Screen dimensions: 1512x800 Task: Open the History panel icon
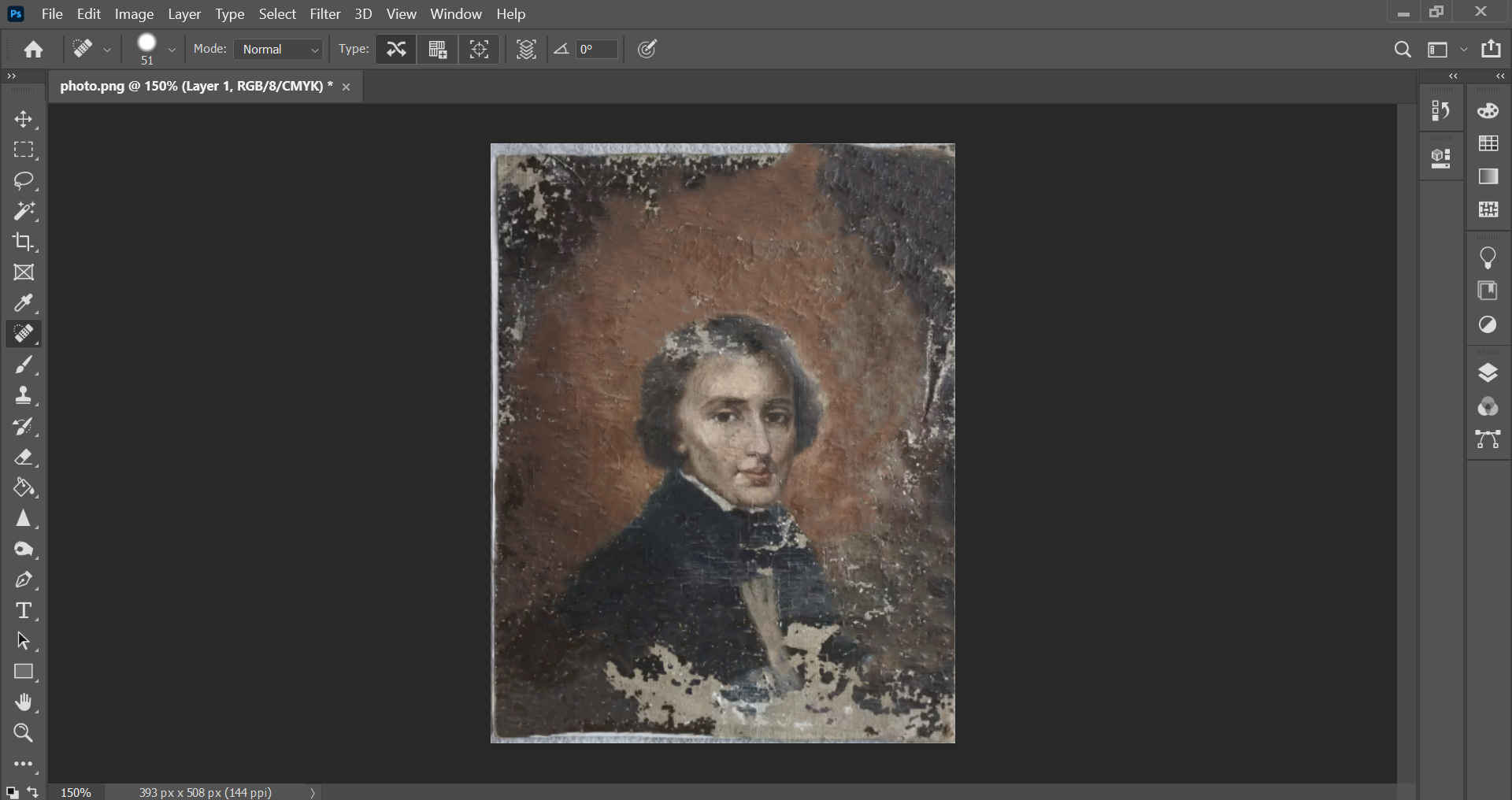click(x=1441, y=111)
